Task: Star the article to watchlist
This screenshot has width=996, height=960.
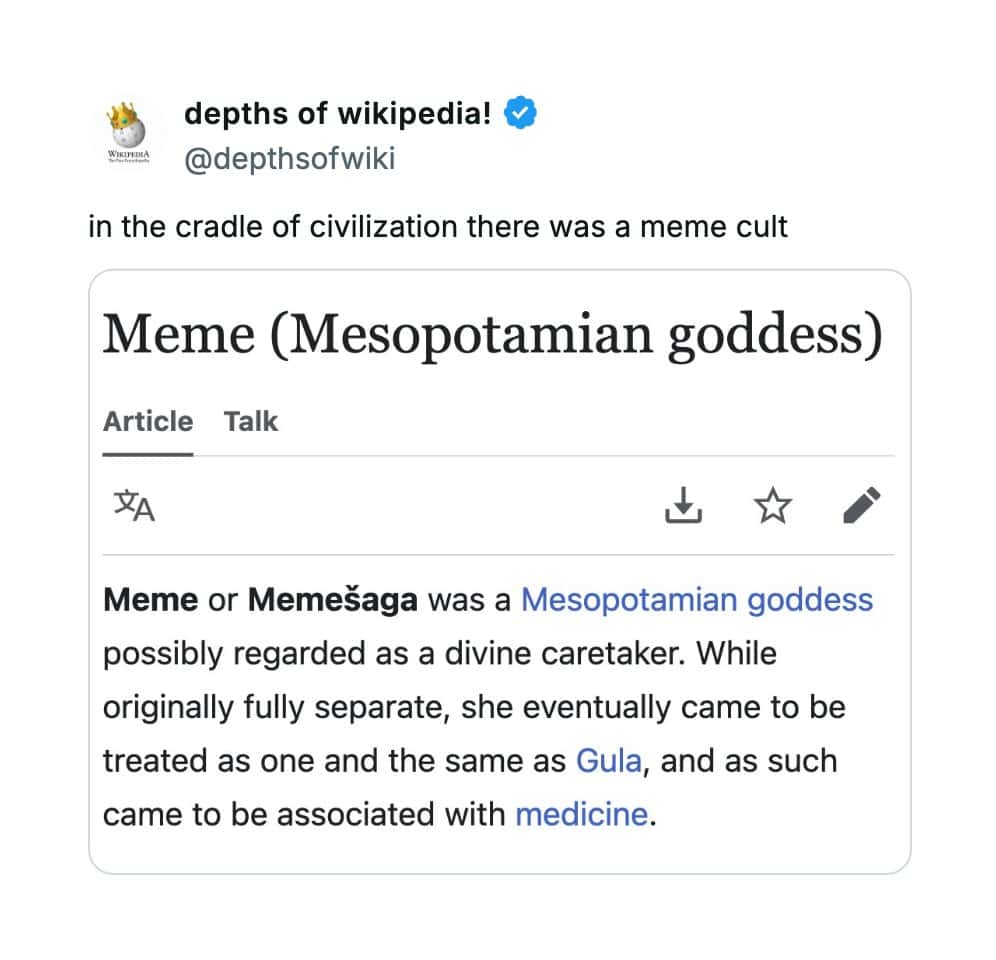Action: [x=771, y=506]
